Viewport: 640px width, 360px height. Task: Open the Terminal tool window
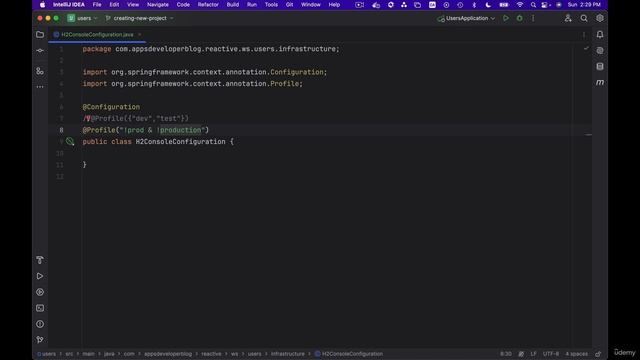pos(40,308)
